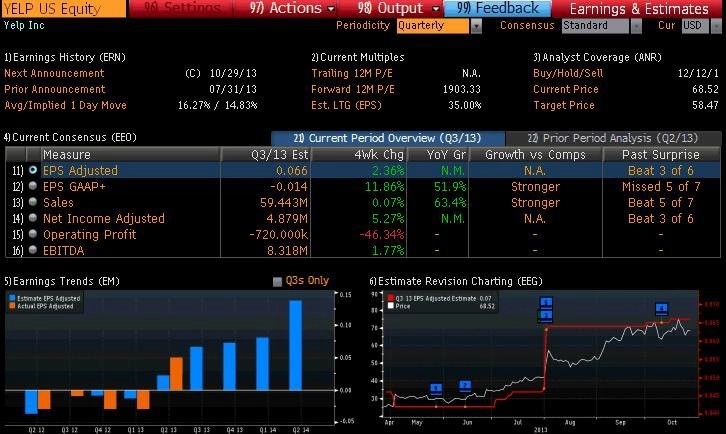This screenshot has height=434, width=726.
Task: Click the Forward 12M P/E value 1903.33
Action: 462,89
